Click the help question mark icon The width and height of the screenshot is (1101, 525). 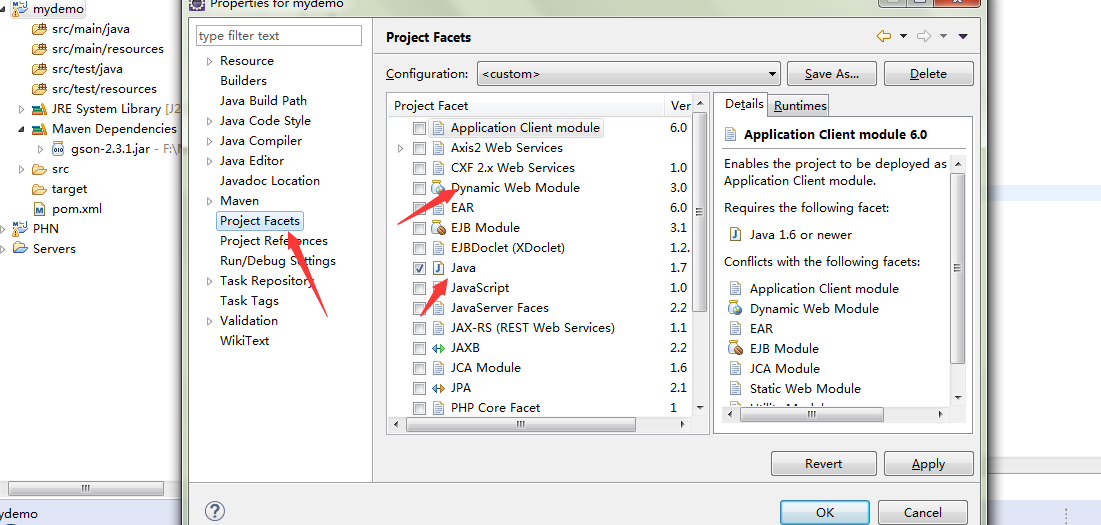point(215,511)
